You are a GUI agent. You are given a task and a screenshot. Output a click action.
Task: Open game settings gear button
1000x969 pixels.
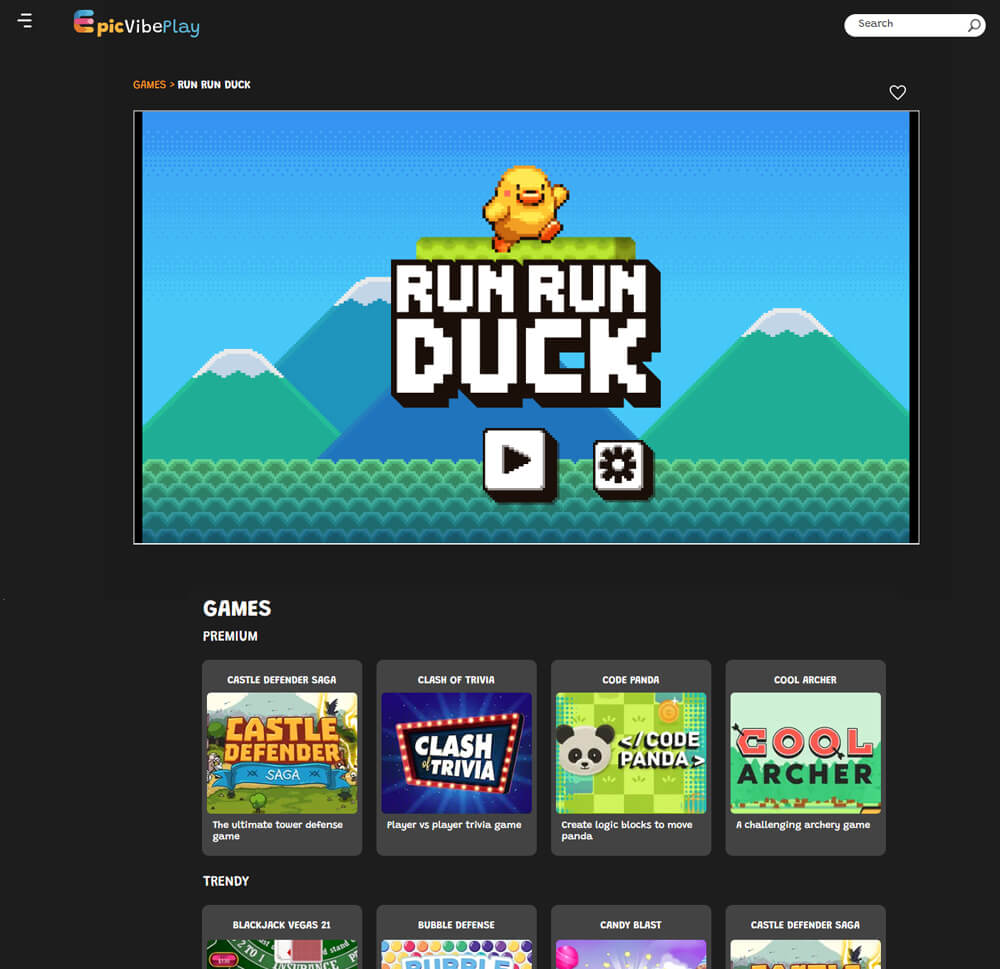pyautogui.click(x=622, y=468)
